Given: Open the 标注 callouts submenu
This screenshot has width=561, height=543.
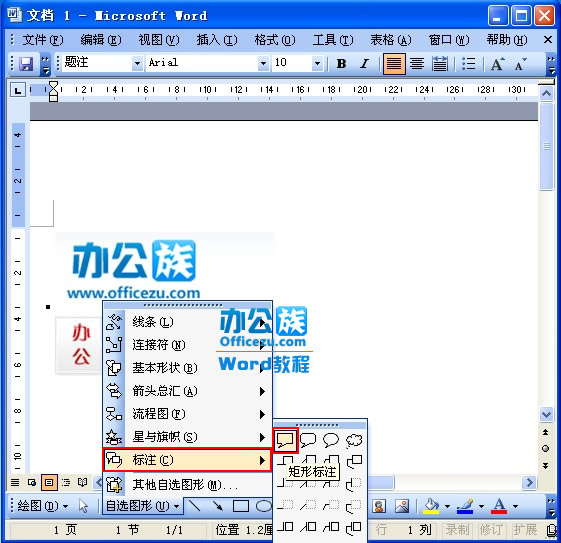Looking at the screenshot, I should click(187, 460).
